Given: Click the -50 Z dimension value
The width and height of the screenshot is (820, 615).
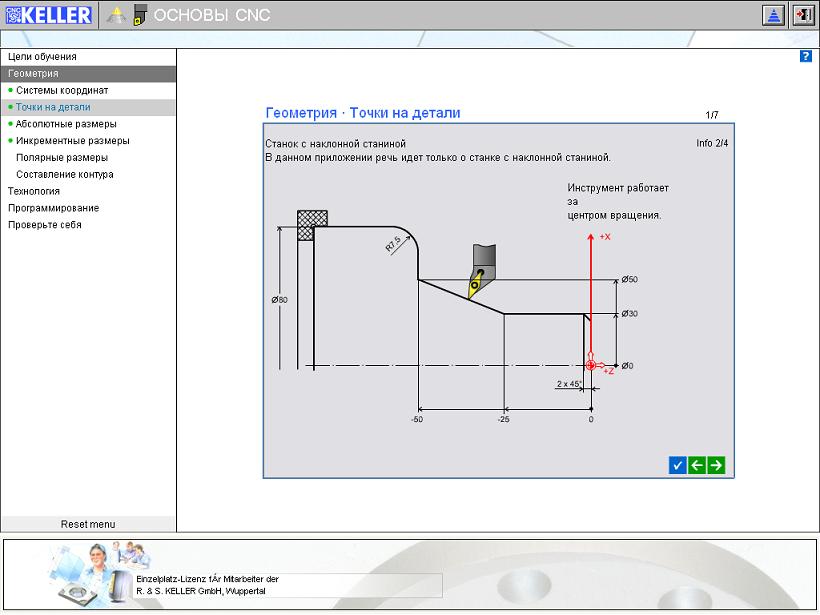Looking at the screenshot, I should (417, 419).
